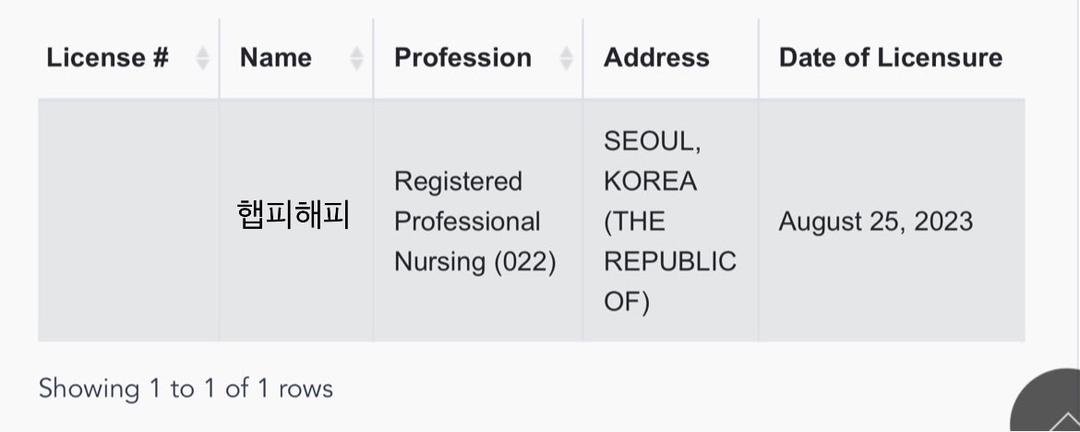Select the Address column header
This screenshot has height=432, width=1080.
(x=656, y=58)
